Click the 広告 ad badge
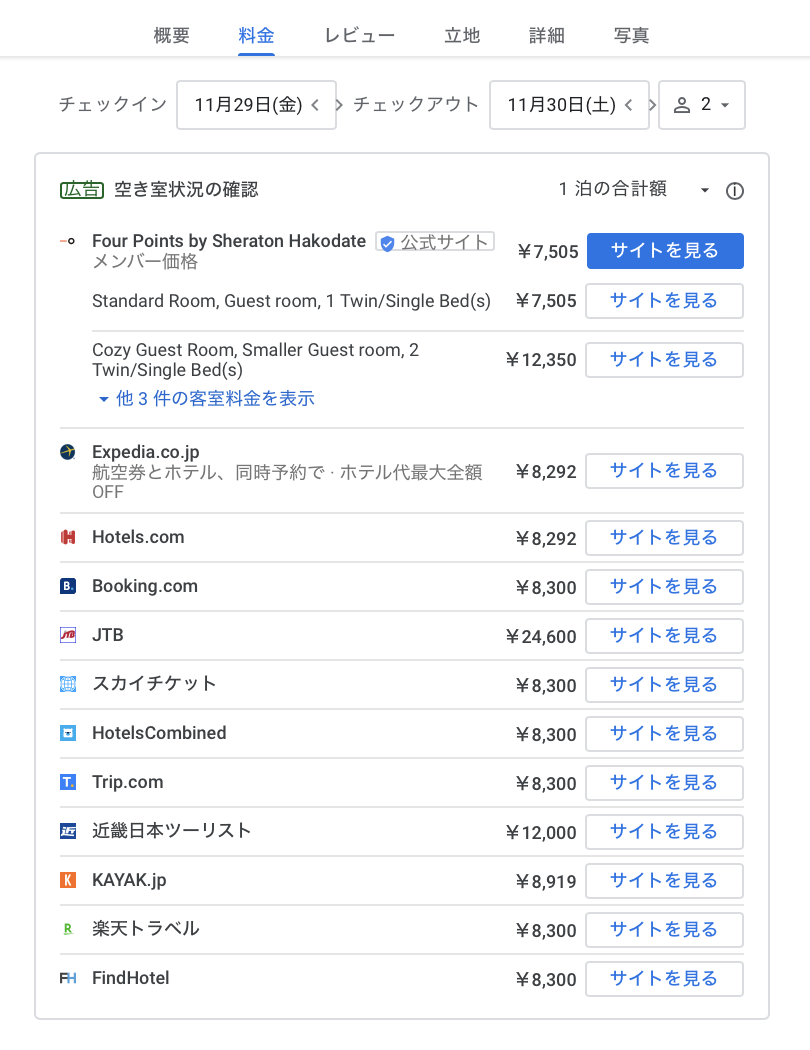This screenshot has height=1050, width=810. [82, 190]
